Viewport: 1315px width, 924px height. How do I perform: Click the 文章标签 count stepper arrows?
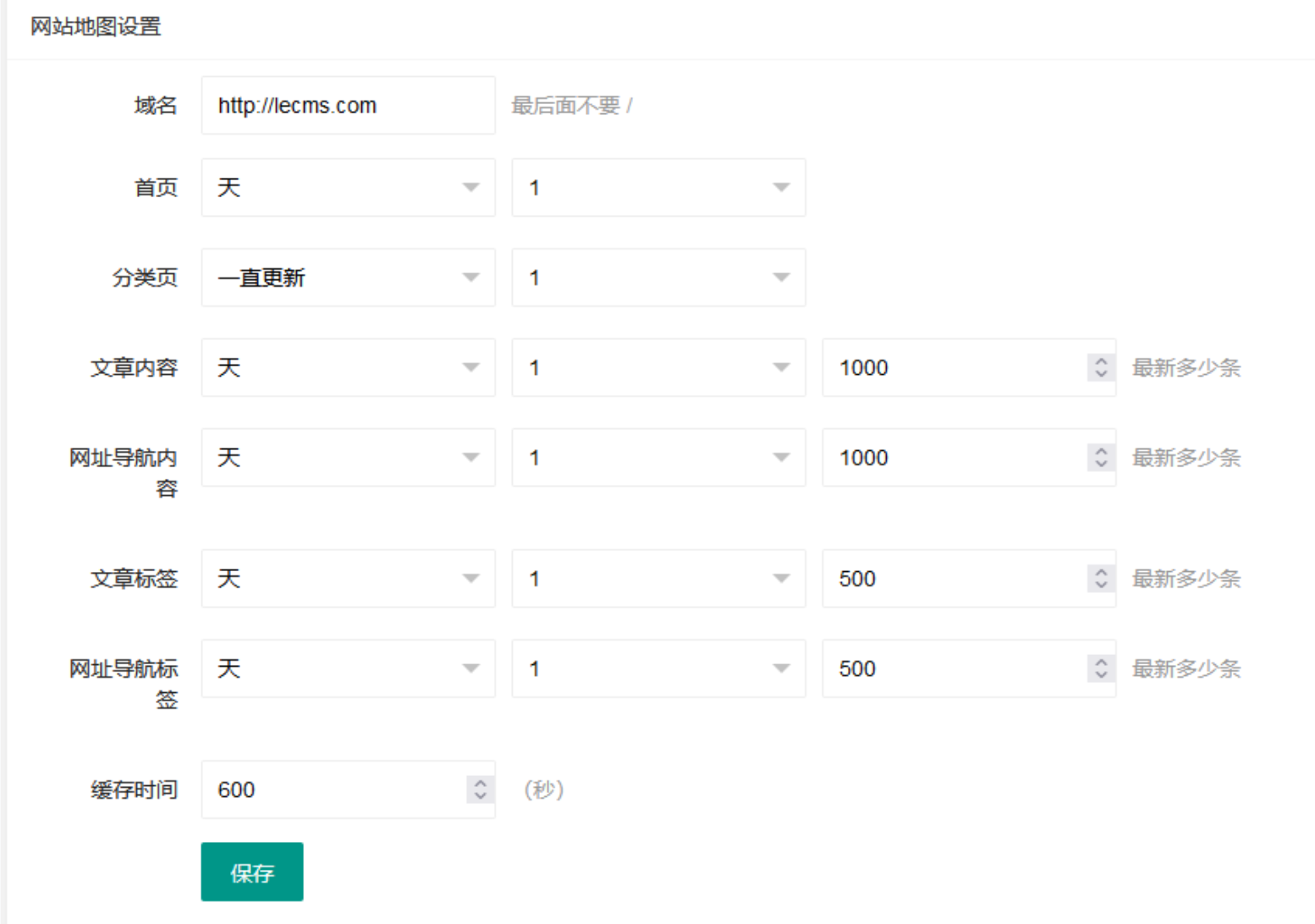tap(1100, 579)
